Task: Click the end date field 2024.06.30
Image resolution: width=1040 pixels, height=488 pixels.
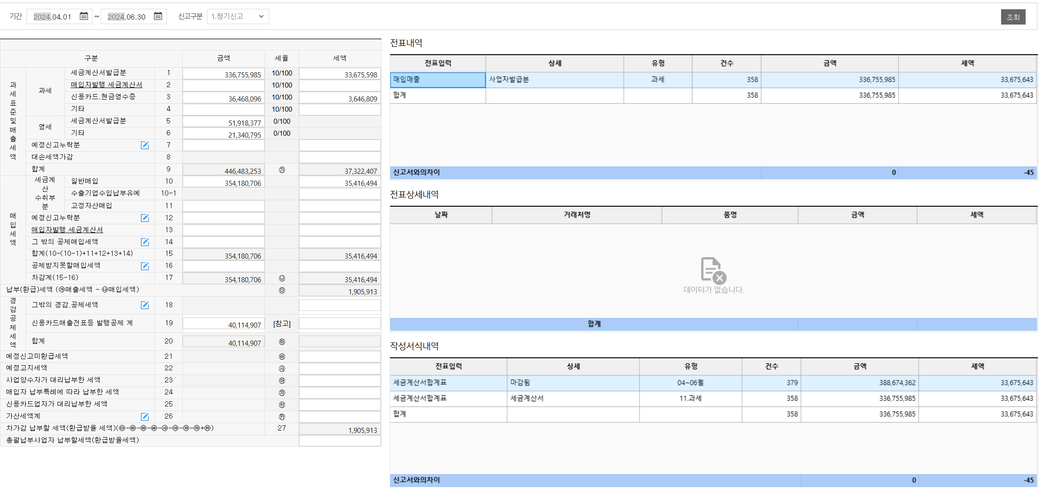Action: click(x=127, y=17)
